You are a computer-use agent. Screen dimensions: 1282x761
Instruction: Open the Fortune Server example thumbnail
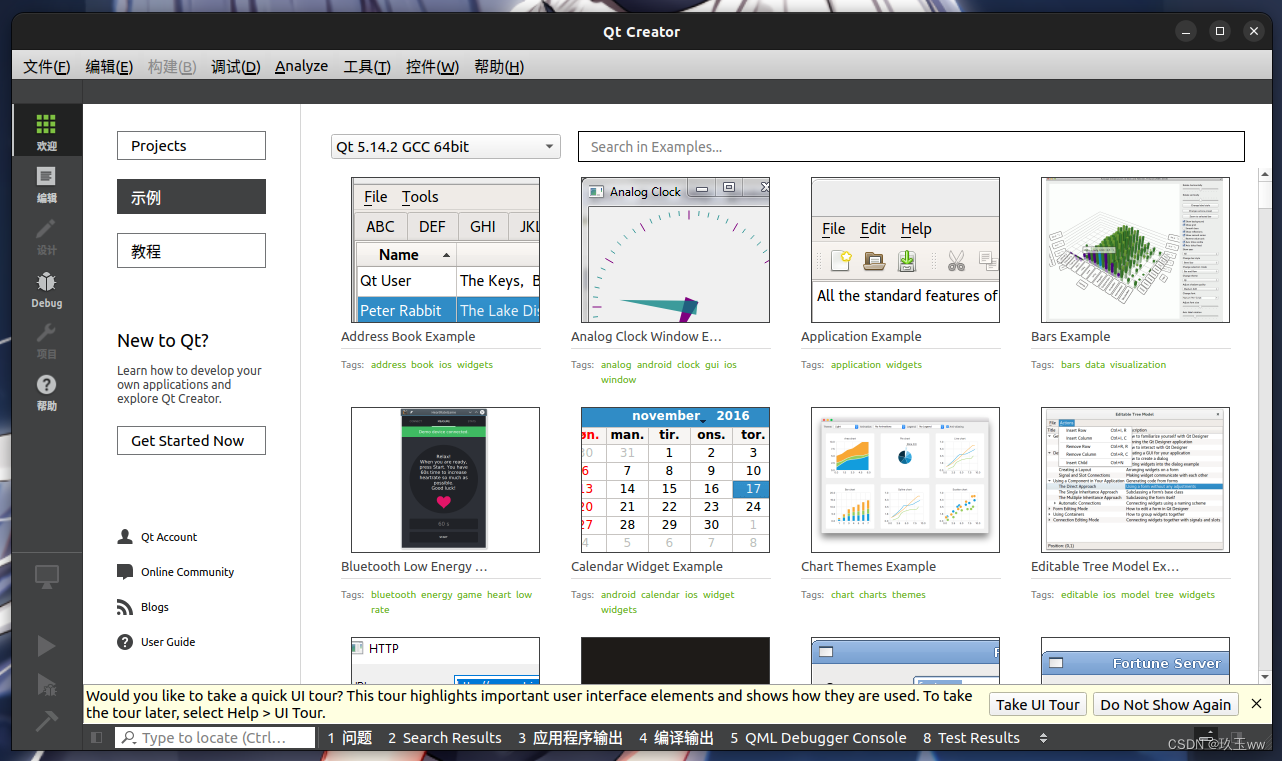point(1135,661)
